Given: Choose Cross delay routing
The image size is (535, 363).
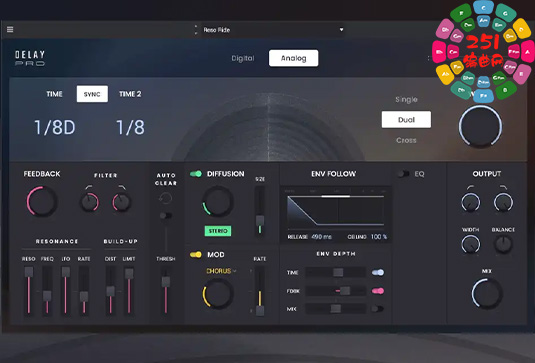Looking at the screenshot, I should pyautogui.click(x=406, y=140).
